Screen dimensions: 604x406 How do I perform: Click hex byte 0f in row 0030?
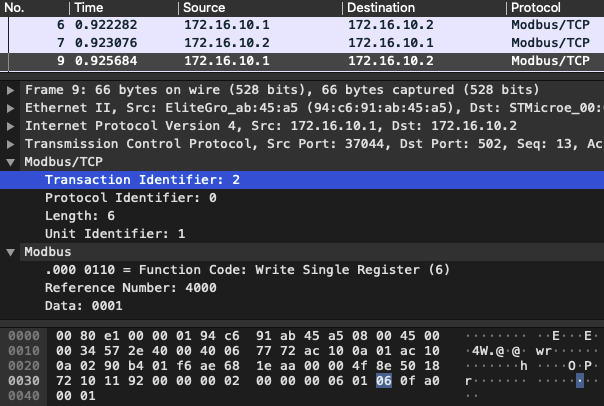(x=408, y=381)
